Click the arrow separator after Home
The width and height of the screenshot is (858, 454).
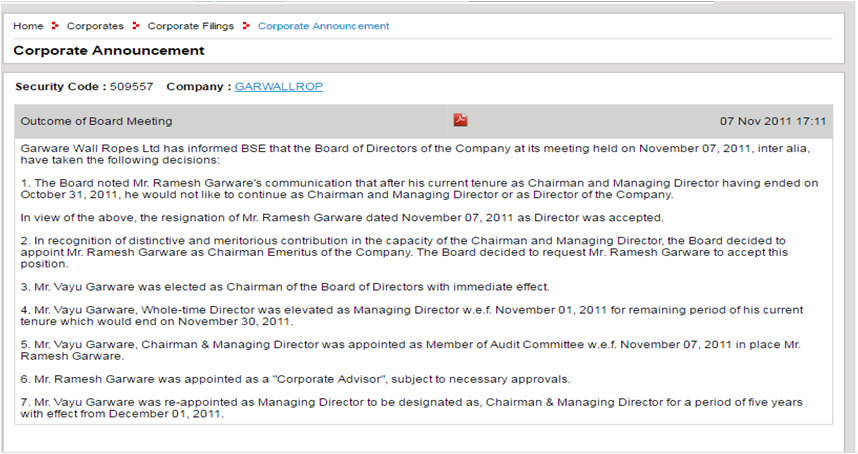(56, 26)
